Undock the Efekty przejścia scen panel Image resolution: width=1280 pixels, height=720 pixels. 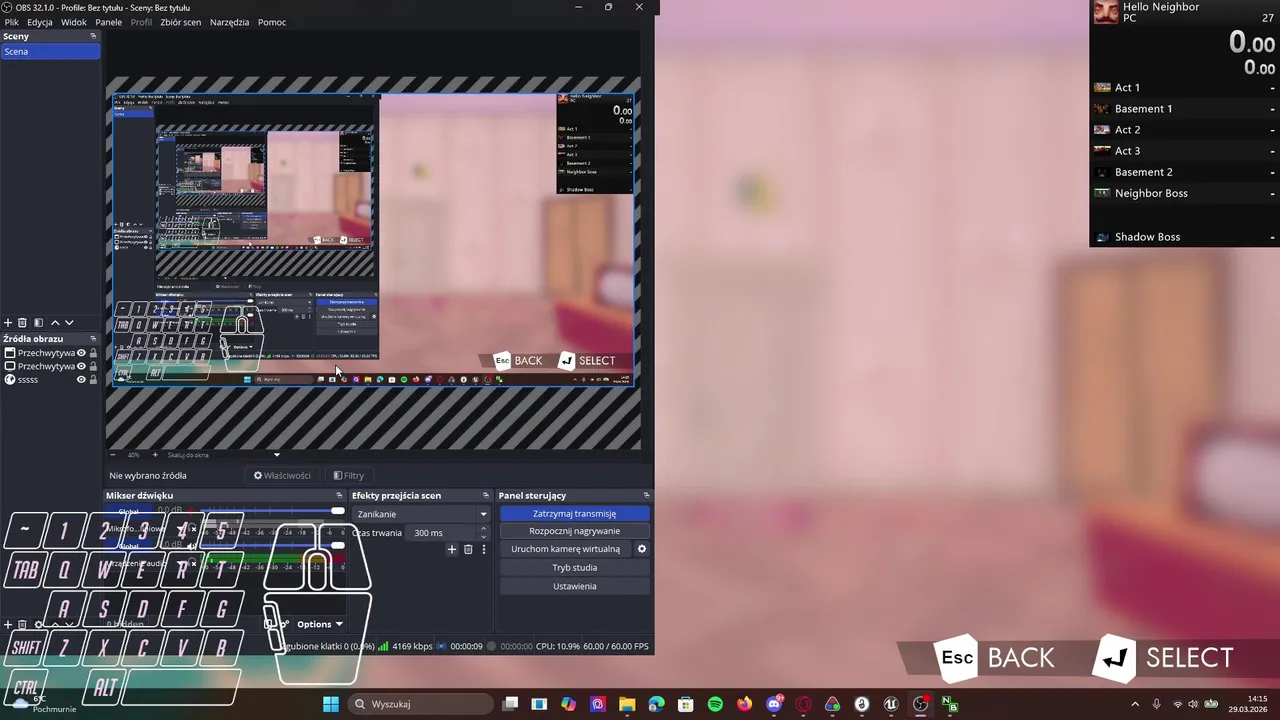(x=486, y=495)
